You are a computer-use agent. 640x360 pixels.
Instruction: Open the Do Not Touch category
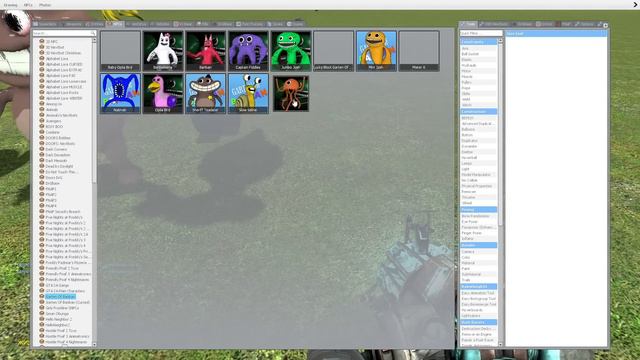click(x=61, y=172)
